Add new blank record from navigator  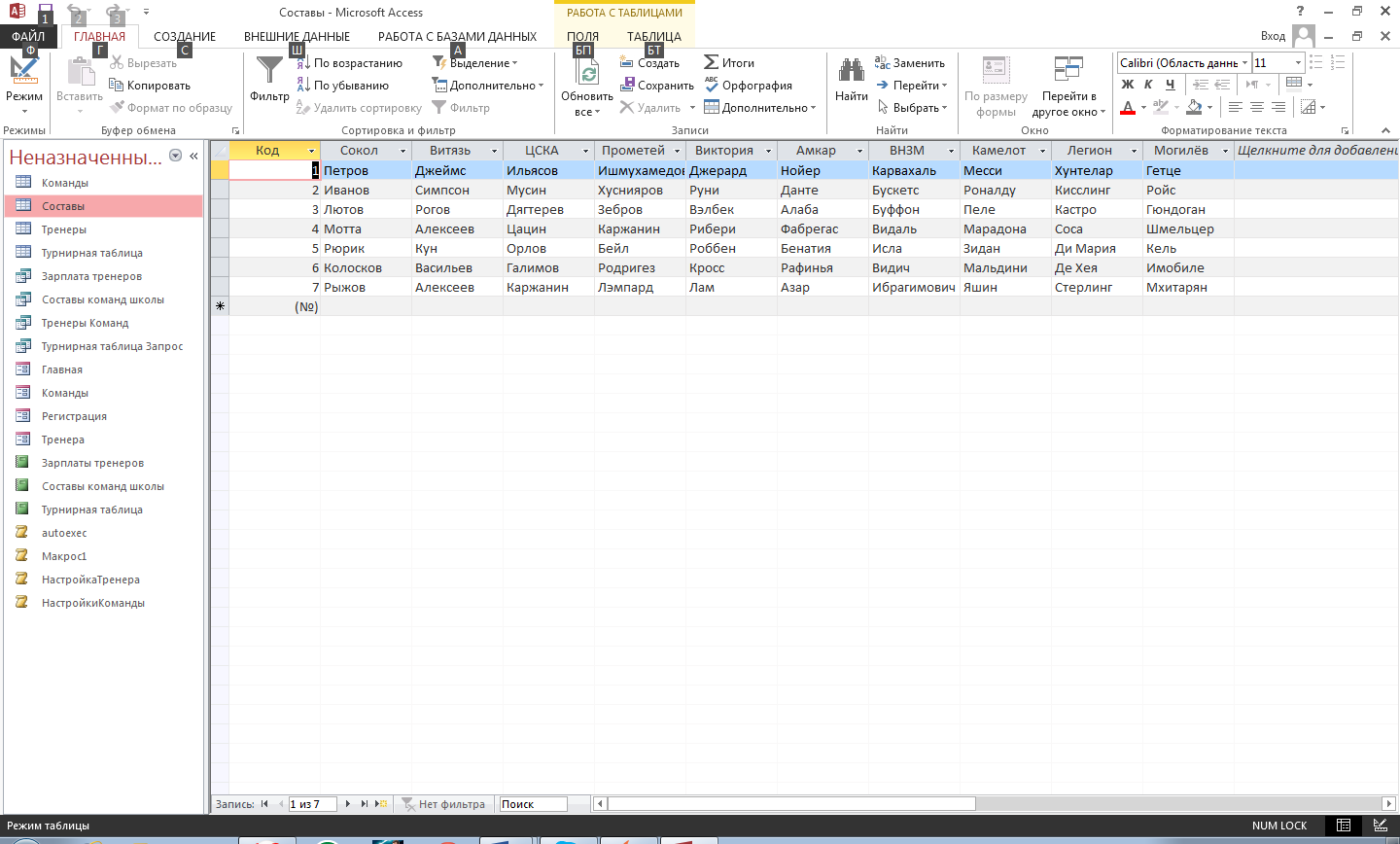click(x=382, y=804)
